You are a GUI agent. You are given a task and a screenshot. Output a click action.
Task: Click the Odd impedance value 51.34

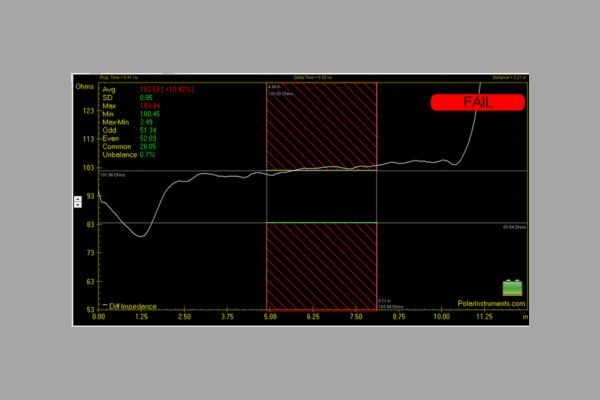[148, 130]
